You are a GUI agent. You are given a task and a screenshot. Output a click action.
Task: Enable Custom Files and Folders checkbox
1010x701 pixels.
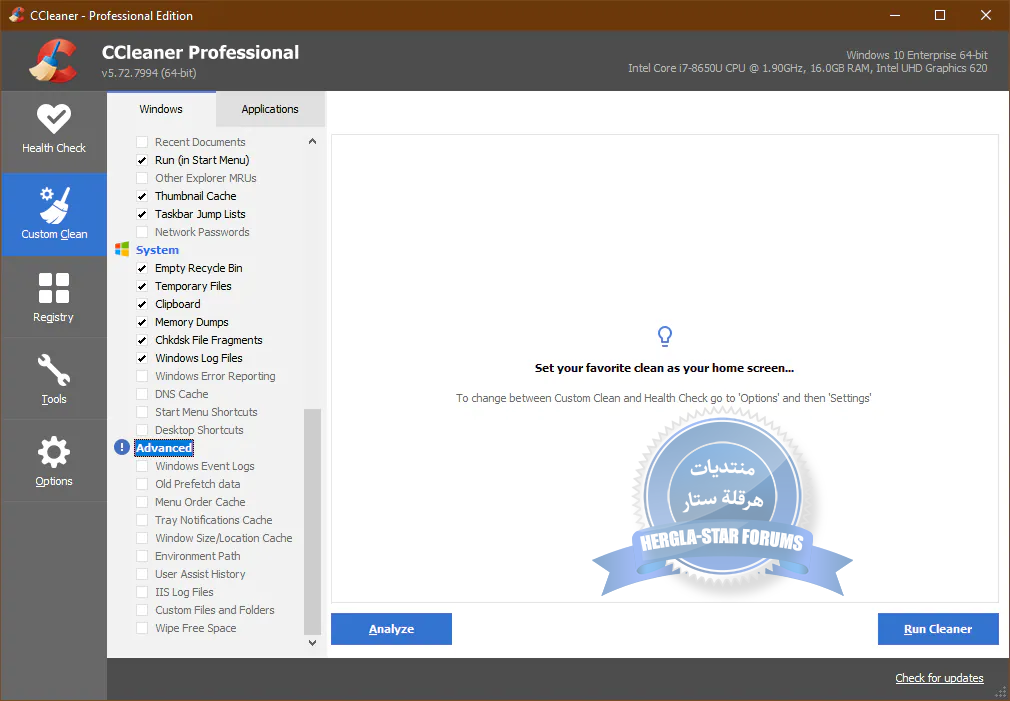[142, 610]
